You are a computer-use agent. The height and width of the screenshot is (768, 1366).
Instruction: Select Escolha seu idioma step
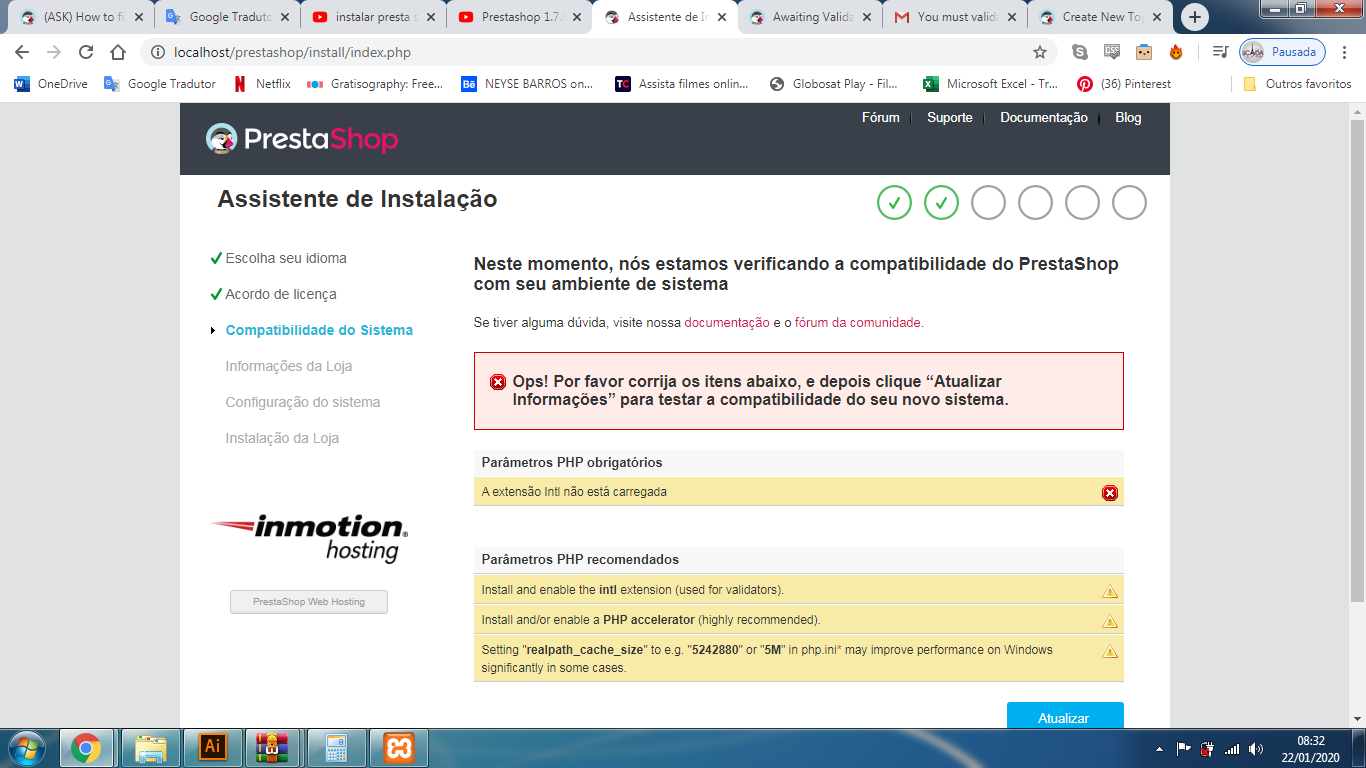point(286,258)
